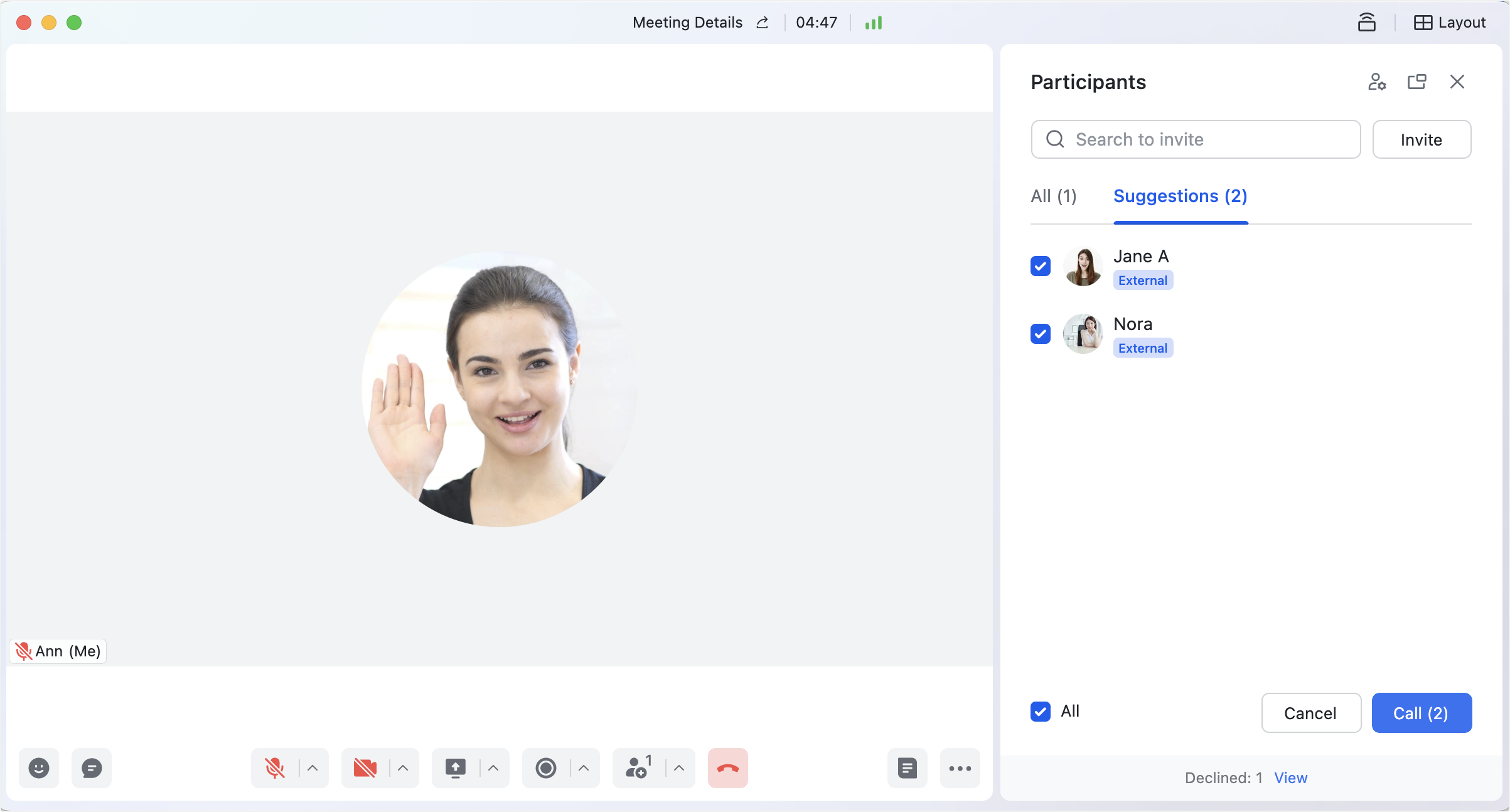Share your screen
This screenshot has width=1510, height=812.
pos(455,767)
